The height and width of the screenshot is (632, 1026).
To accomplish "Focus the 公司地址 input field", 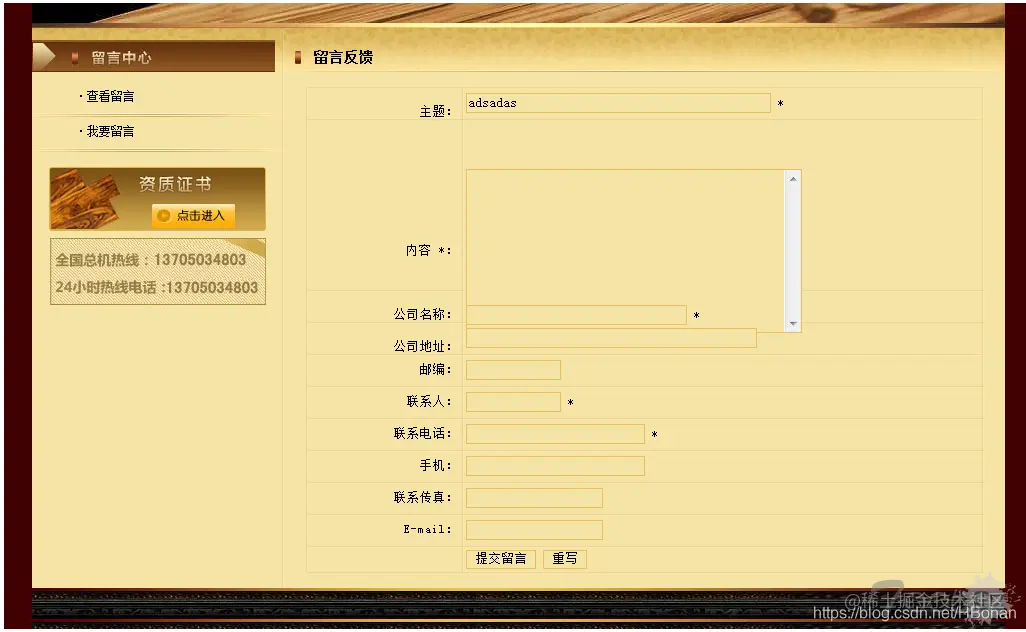I will 611,338.
